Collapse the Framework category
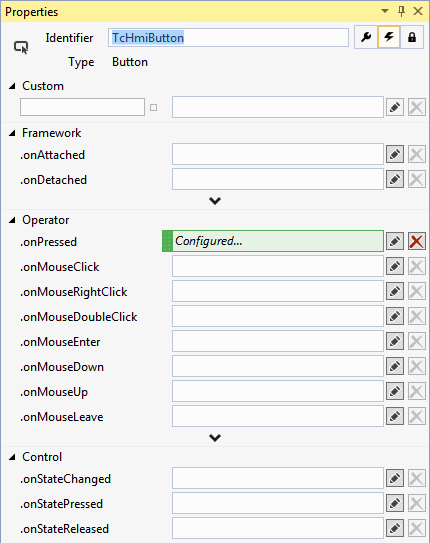Viewport: 430px width, 543px height. pyautogui.click(x=12, y=133)
